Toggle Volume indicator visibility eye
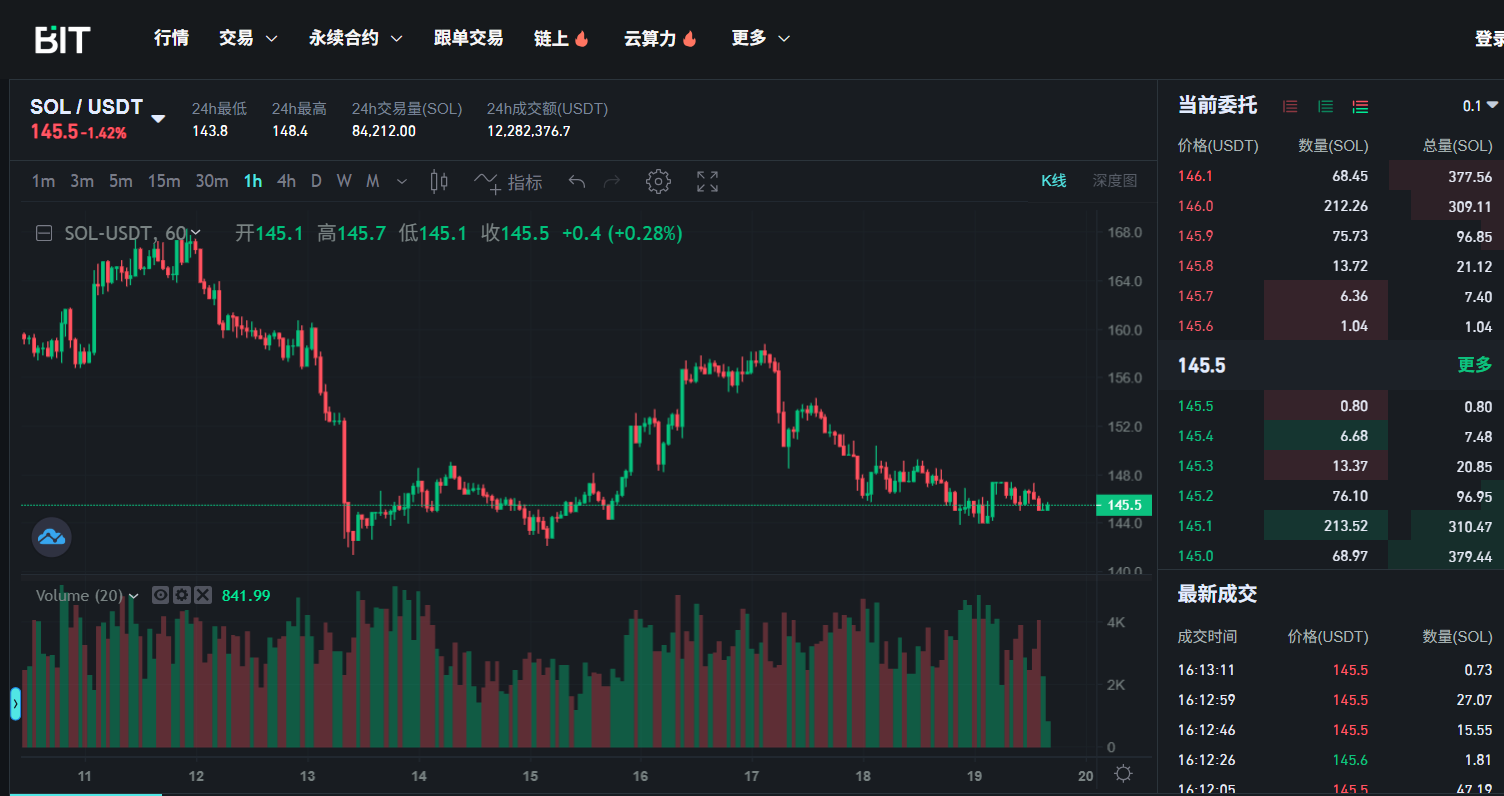 (160, 595)
